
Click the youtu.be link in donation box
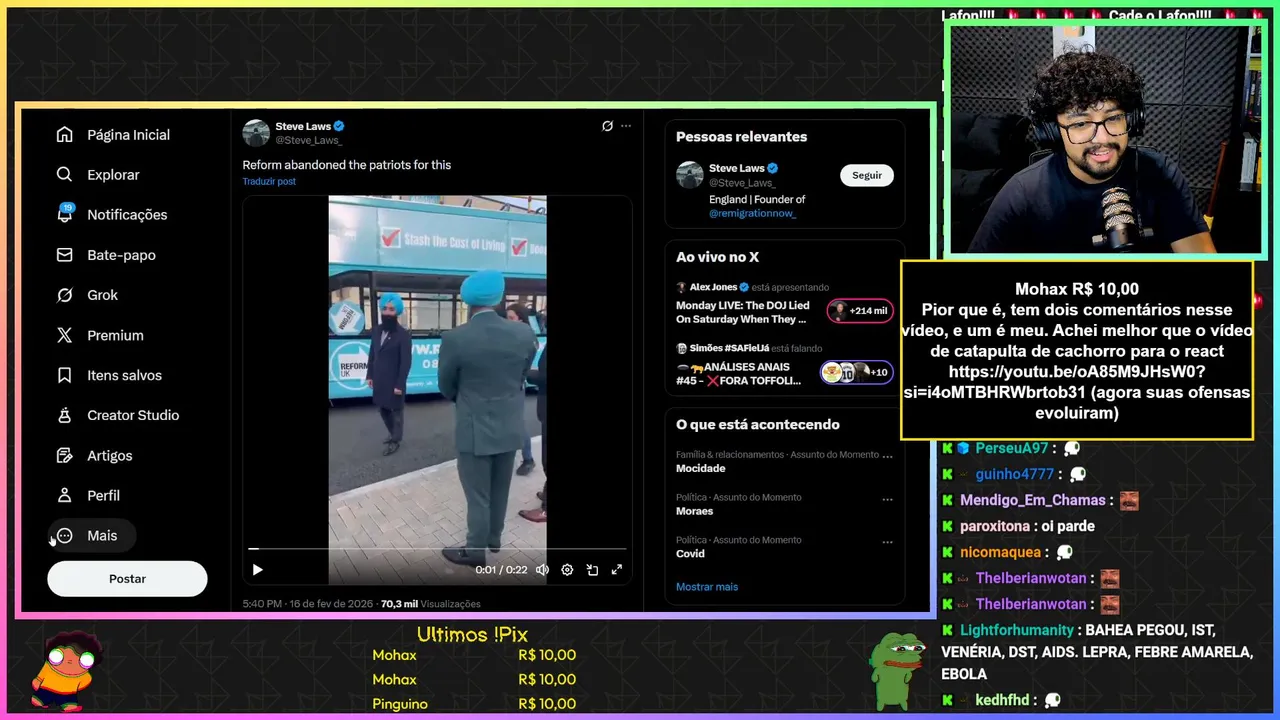(x=1076, y=381)
